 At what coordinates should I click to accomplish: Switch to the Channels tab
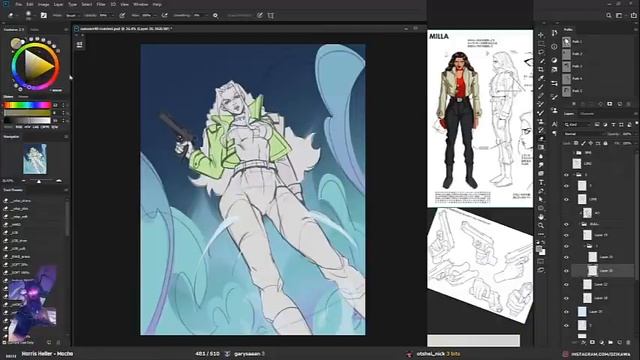click(x=587, y=114)
